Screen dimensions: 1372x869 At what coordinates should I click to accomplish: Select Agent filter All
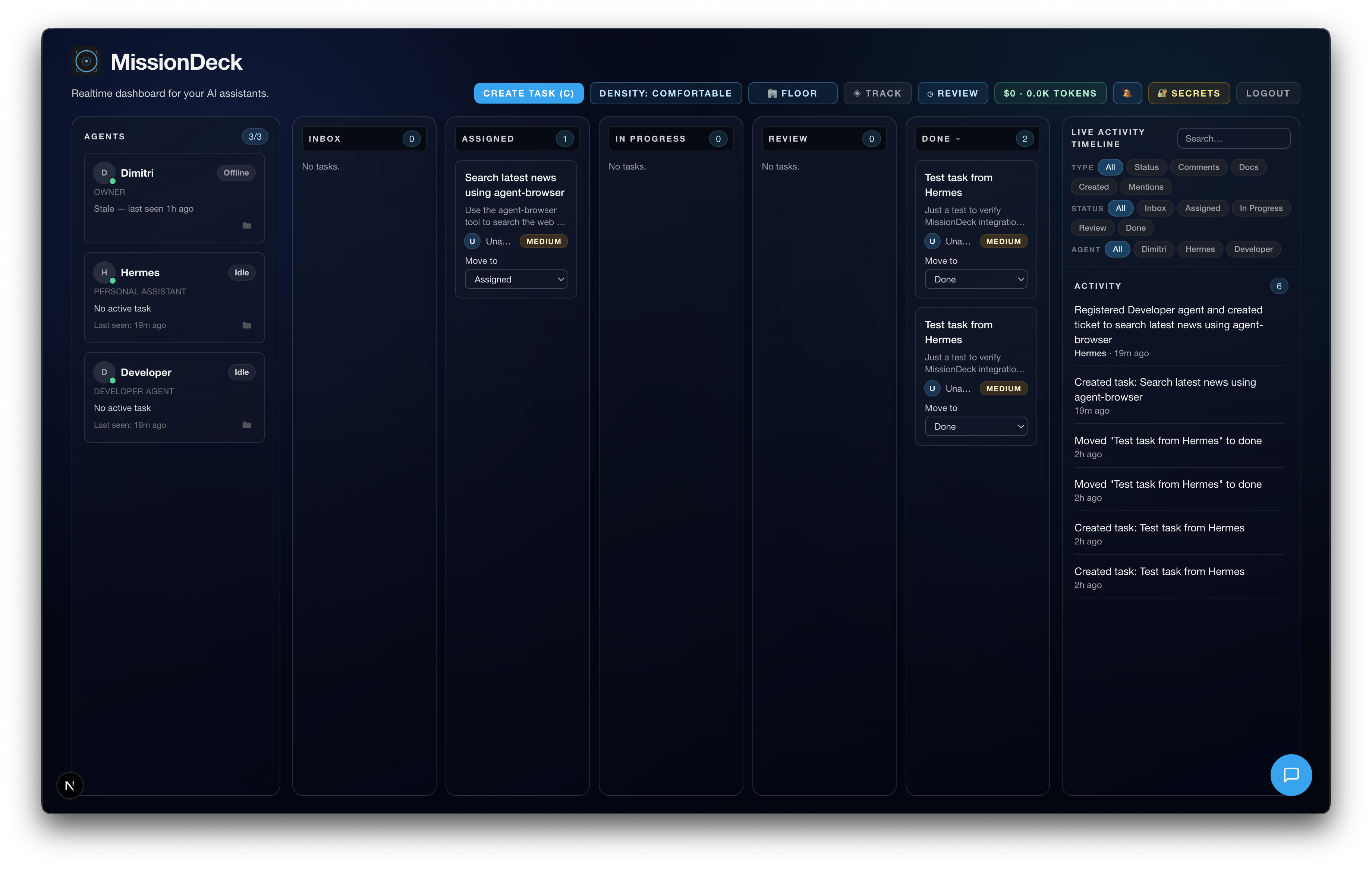1117,249
